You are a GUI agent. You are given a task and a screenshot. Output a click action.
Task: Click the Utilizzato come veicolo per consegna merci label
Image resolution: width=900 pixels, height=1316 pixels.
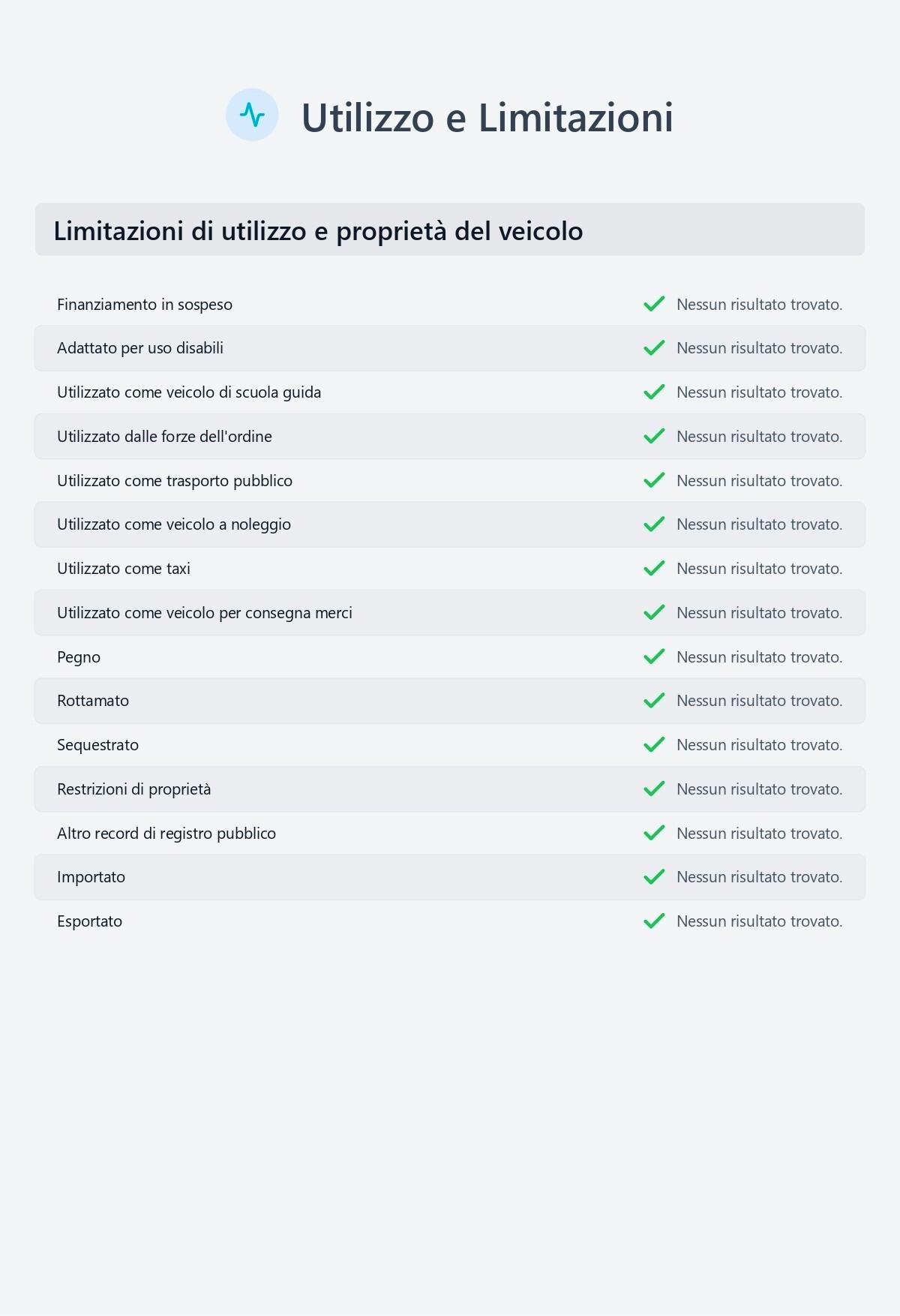pos(205,613)
